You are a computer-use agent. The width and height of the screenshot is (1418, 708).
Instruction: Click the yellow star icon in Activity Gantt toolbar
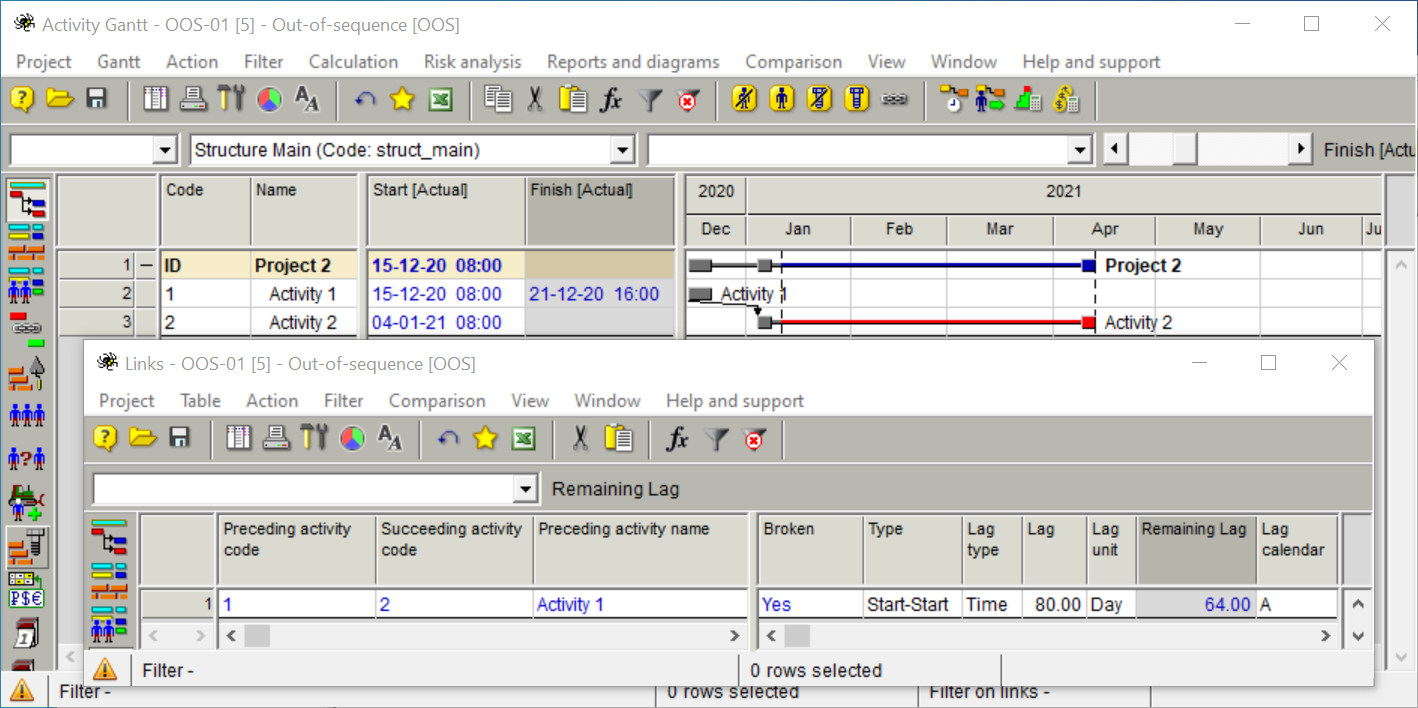tap(402, 99)
